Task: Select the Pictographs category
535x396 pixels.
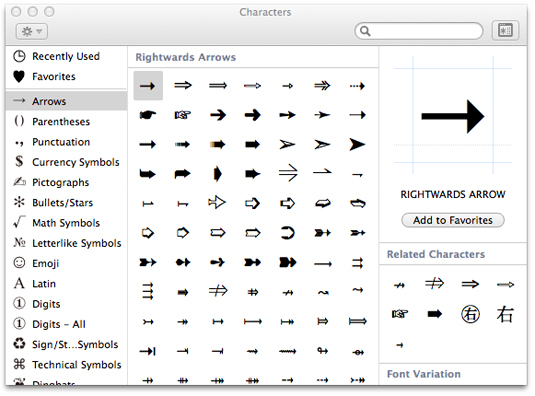Action: pos(66,182)
